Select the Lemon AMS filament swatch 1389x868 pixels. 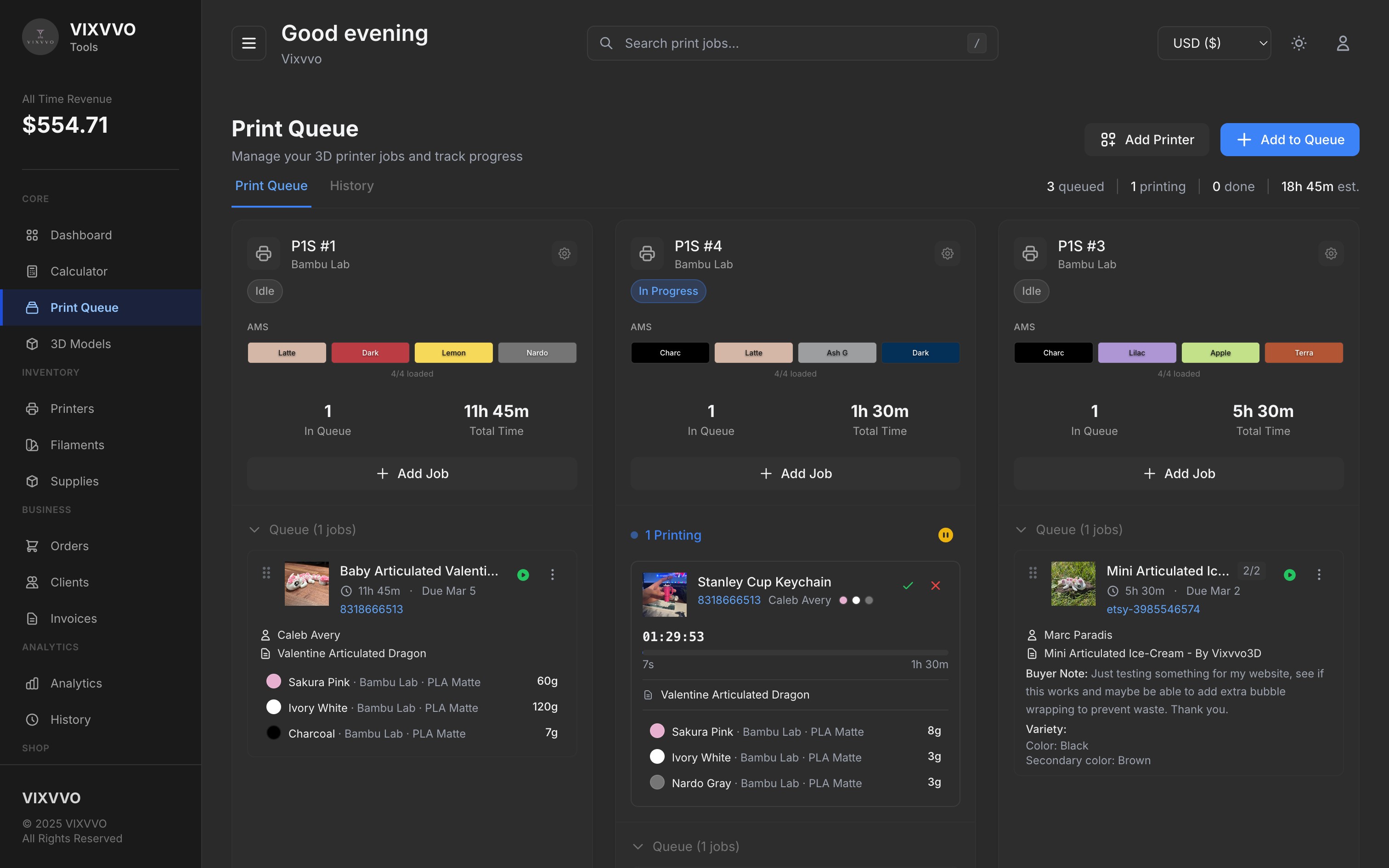click(x=453, y=353)
